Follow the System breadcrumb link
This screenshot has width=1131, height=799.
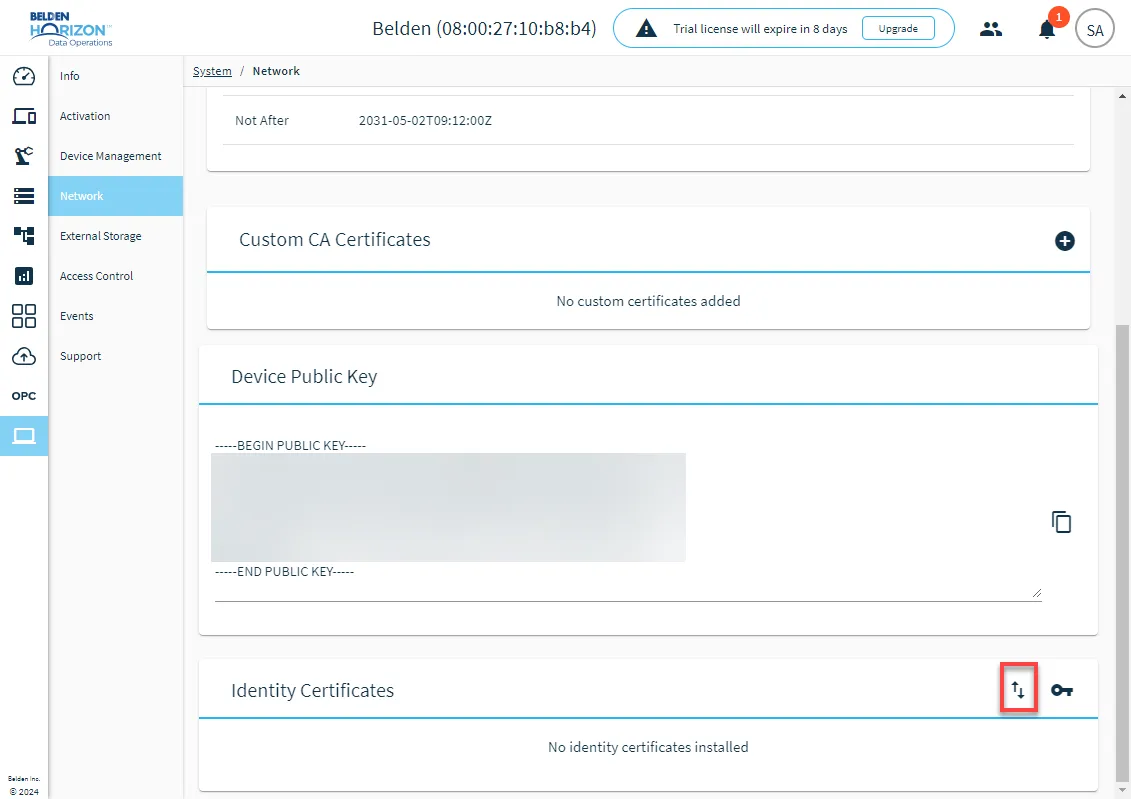pyautogui.click(x=212, y=71)
